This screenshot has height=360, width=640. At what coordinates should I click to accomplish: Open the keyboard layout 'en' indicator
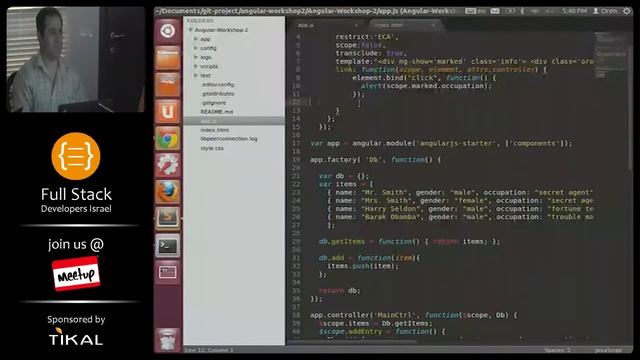tap(476, 11)
